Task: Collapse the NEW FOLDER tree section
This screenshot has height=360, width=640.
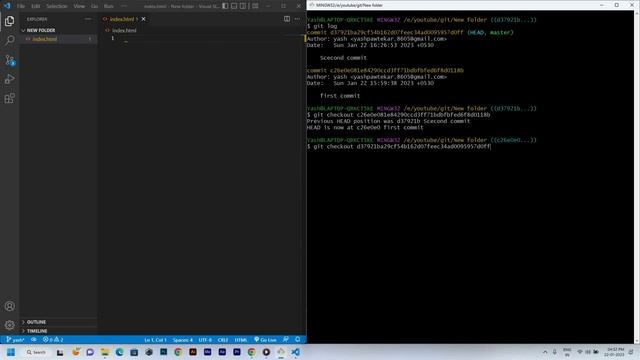Action: [41, 30]
